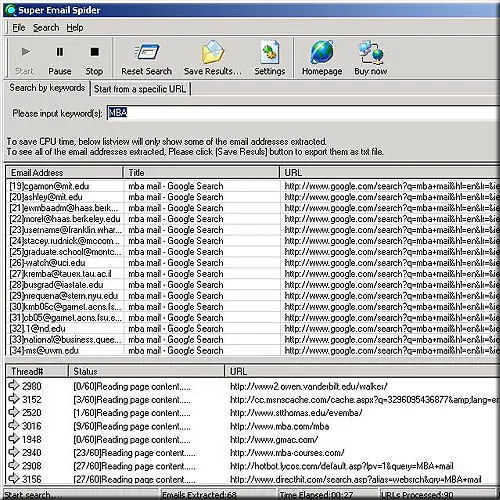Click the Status column header
This screenshot has width=500, height=500.
(x=146, y=371)
